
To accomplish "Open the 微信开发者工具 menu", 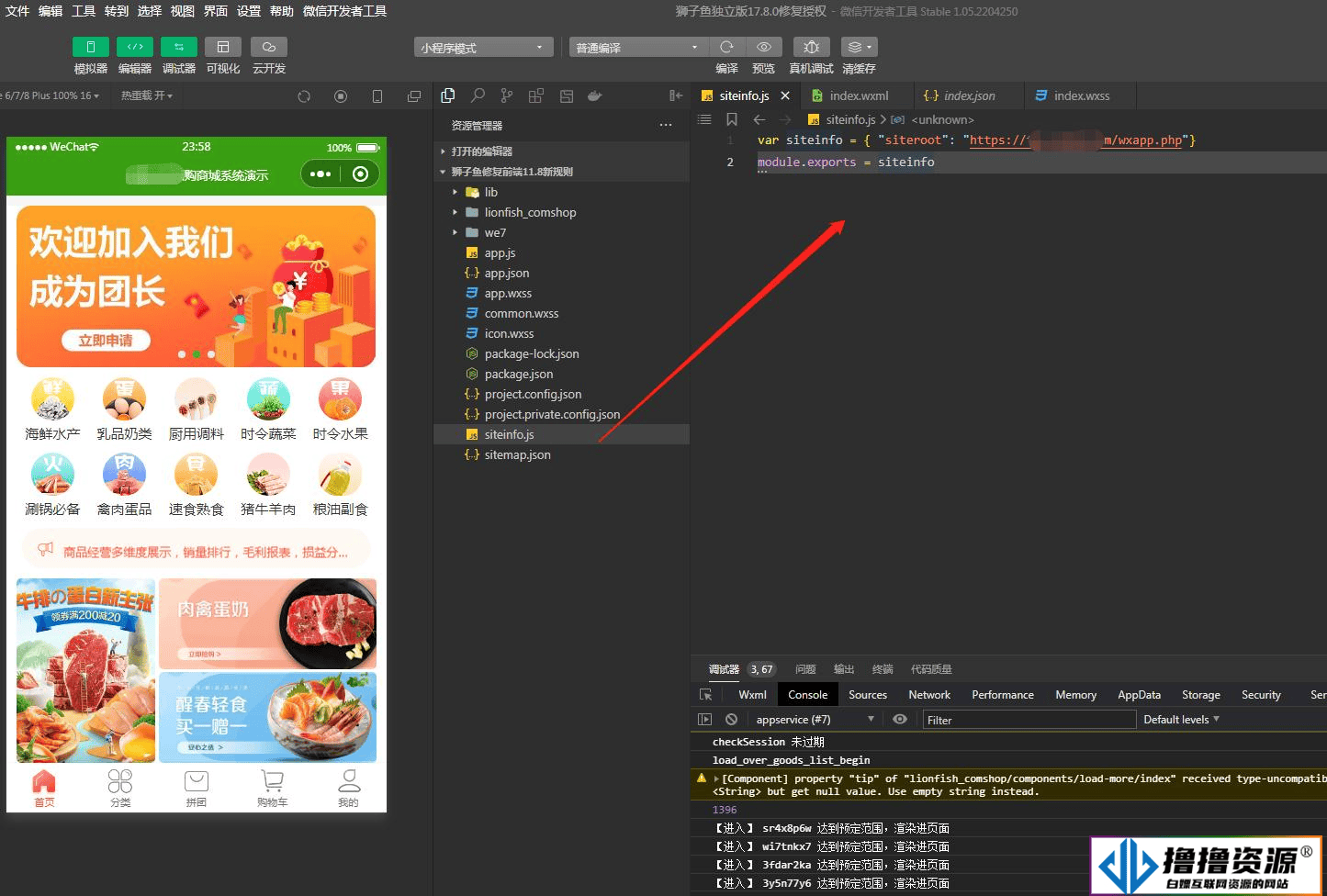I will [x=345, y=11].
